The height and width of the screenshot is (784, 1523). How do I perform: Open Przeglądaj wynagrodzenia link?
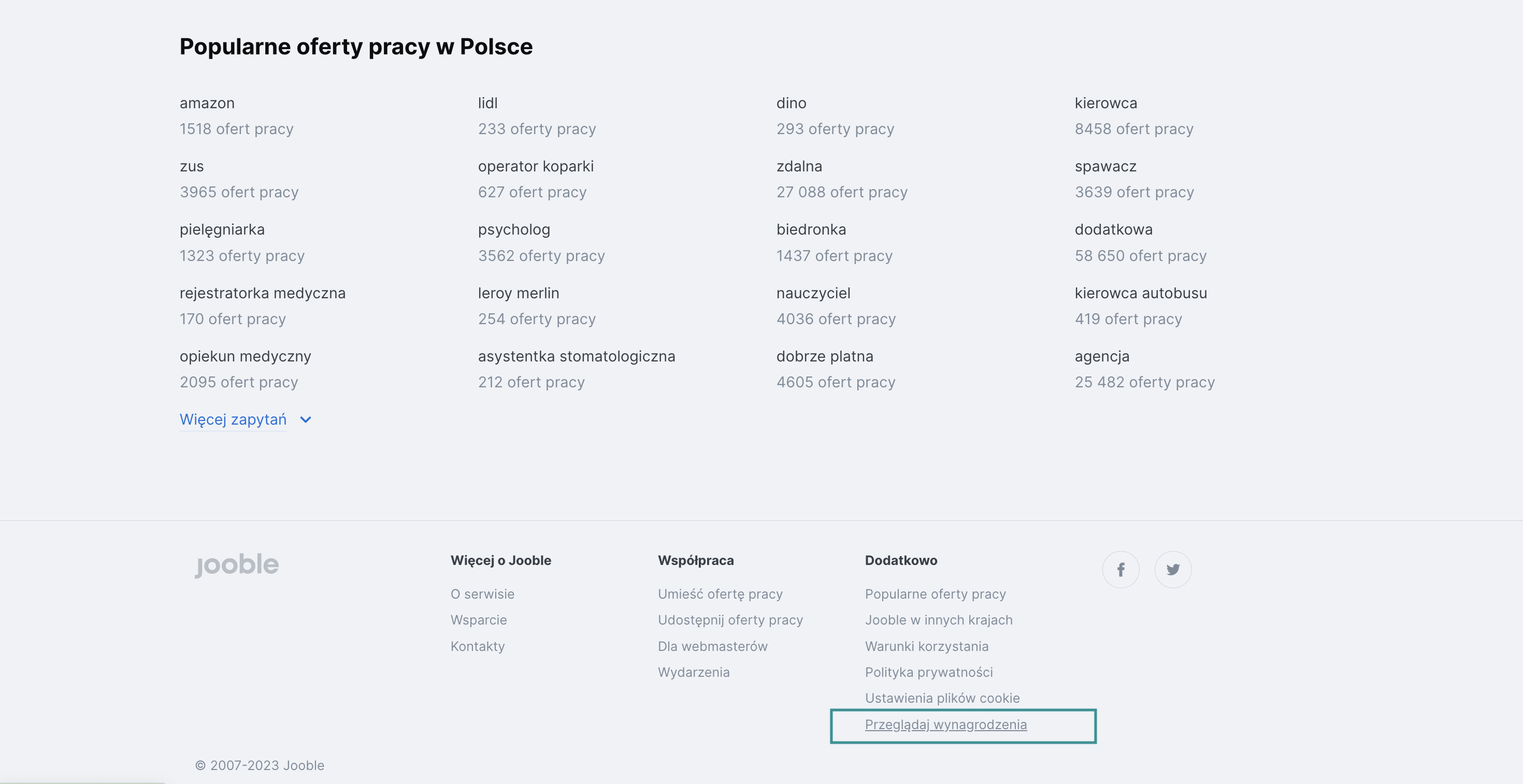click(x=945, y=724)
